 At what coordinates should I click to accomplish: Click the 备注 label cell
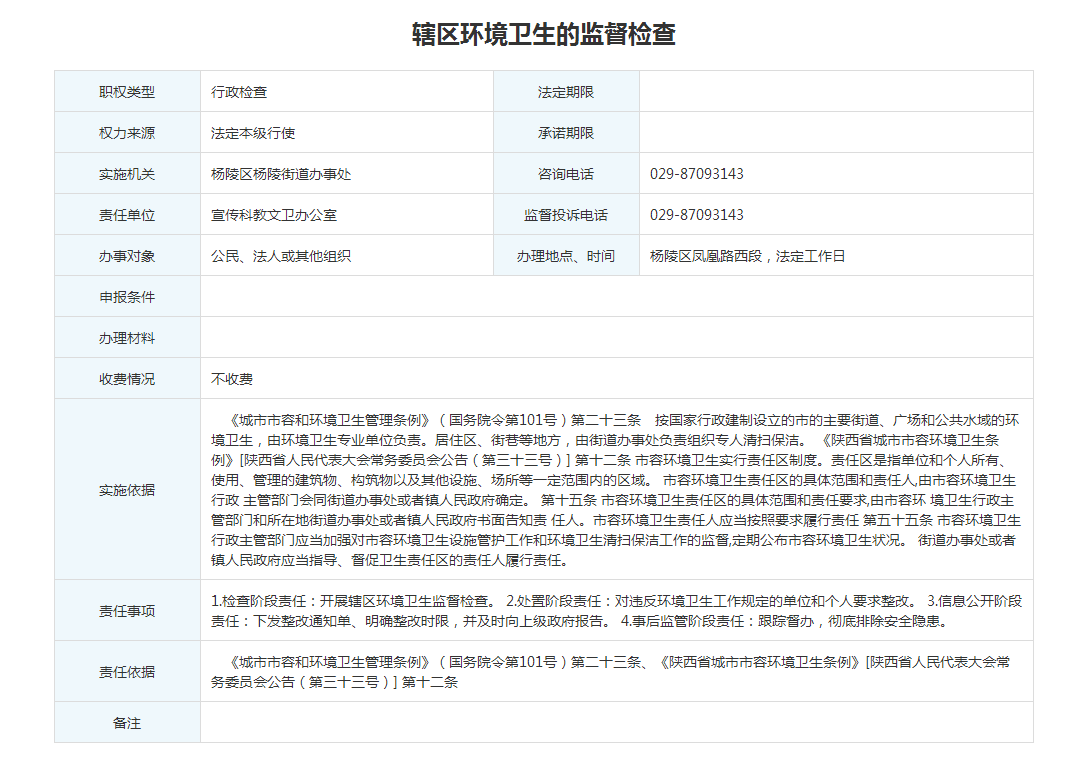127,722
